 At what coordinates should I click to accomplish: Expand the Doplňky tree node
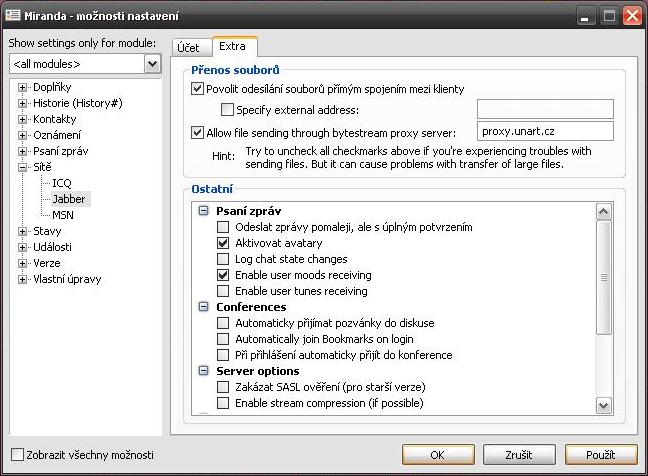[23, 87]
